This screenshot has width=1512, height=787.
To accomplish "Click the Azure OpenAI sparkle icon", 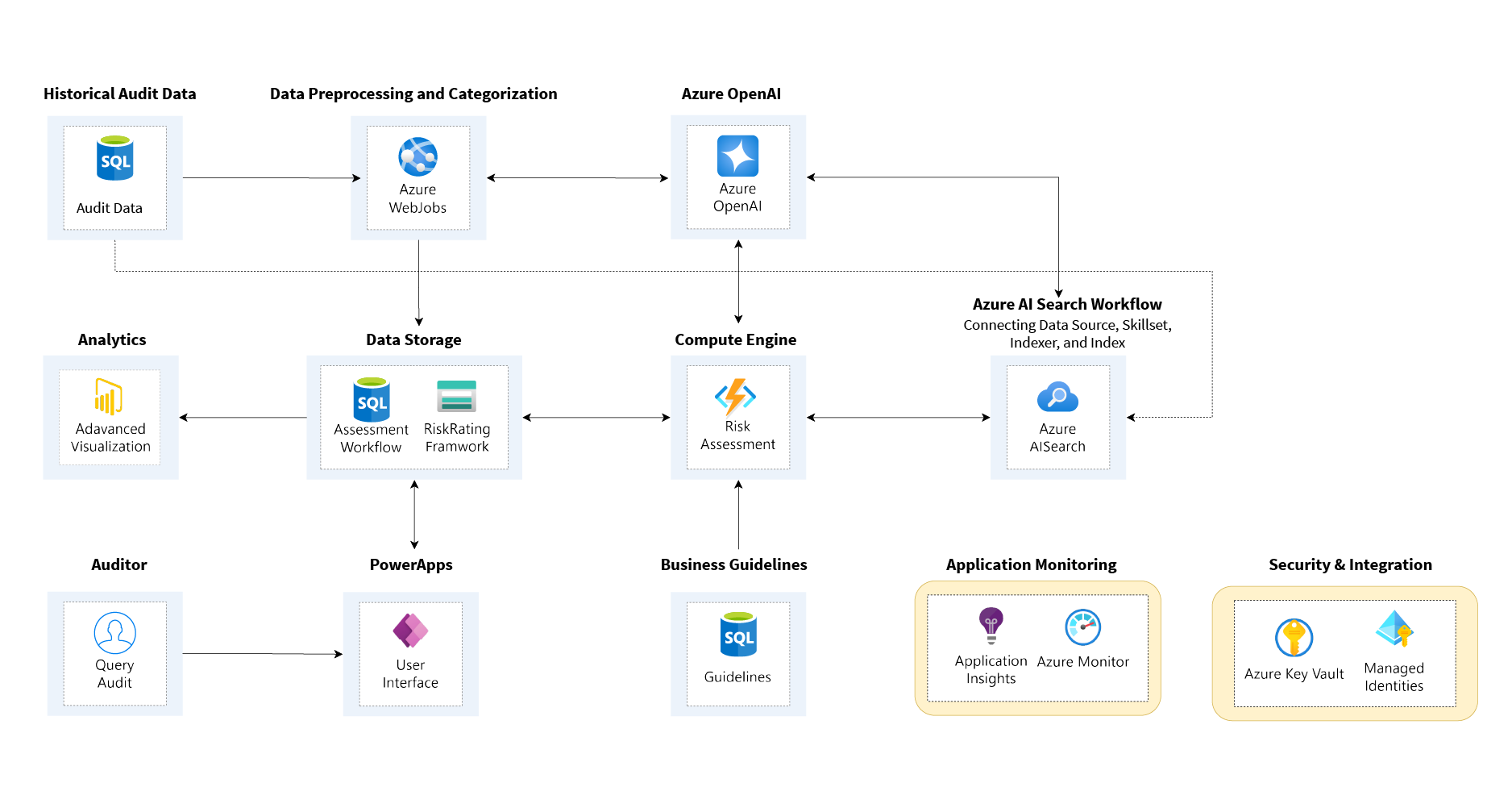I will click(x=737, y=156).
